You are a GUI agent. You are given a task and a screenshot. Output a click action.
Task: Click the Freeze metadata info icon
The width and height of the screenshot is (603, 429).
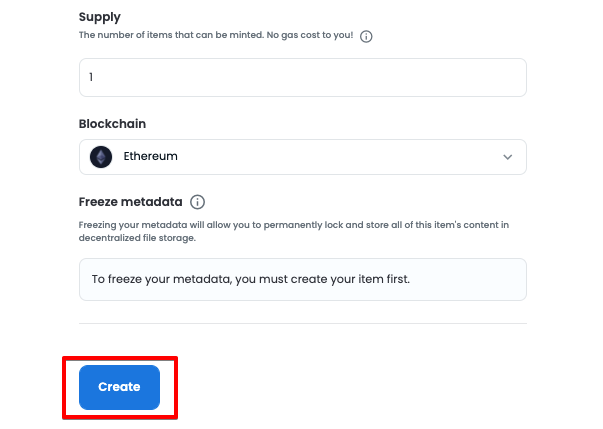pyautogui.click(x=197, y=202)
